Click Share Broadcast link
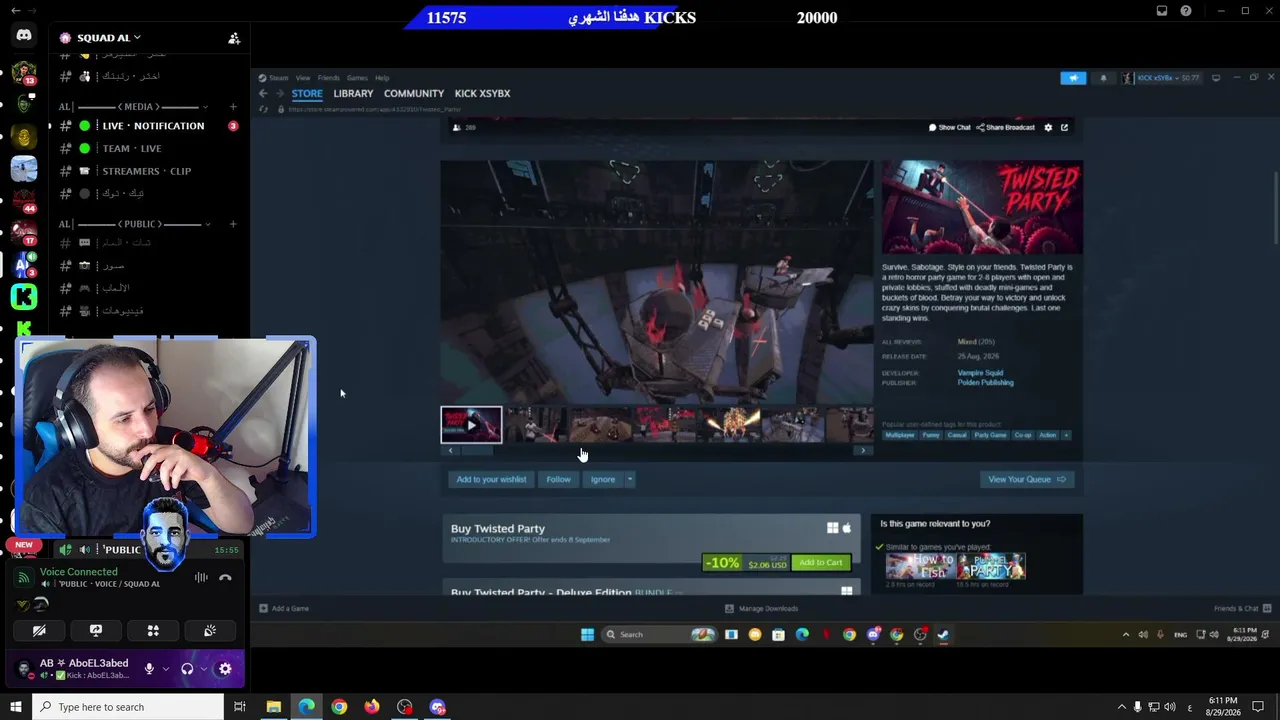1280x720 pixels. coord(1005,128)
